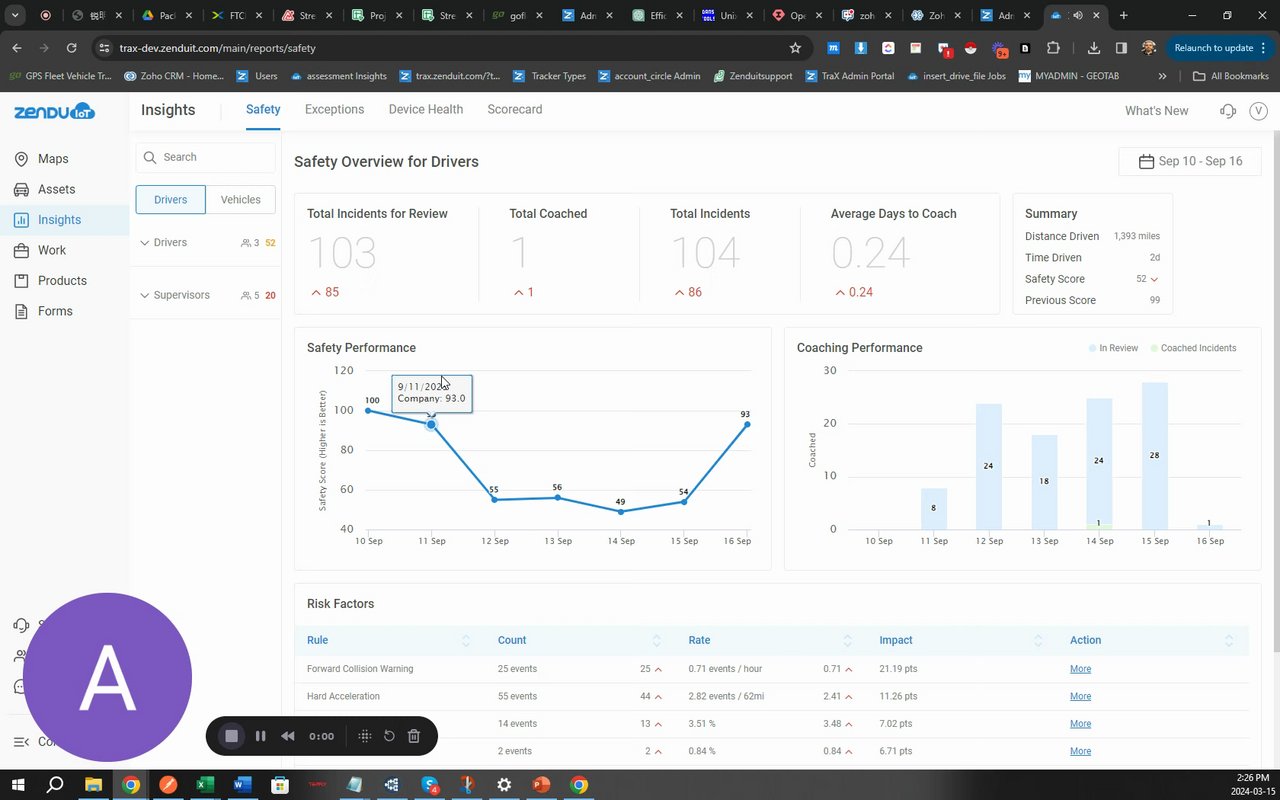Rewind the screen recording
The image size is (1280, 800).
tap(288, 736)
